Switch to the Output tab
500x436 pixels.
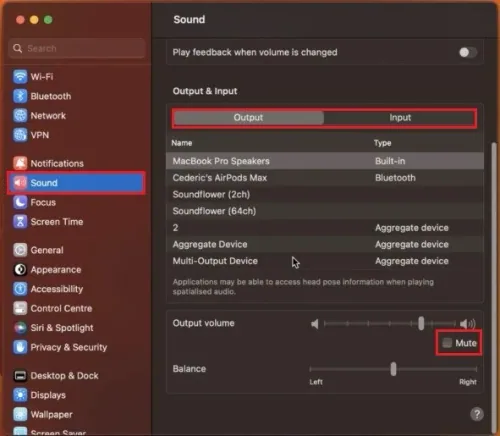(x=249, y=118)
